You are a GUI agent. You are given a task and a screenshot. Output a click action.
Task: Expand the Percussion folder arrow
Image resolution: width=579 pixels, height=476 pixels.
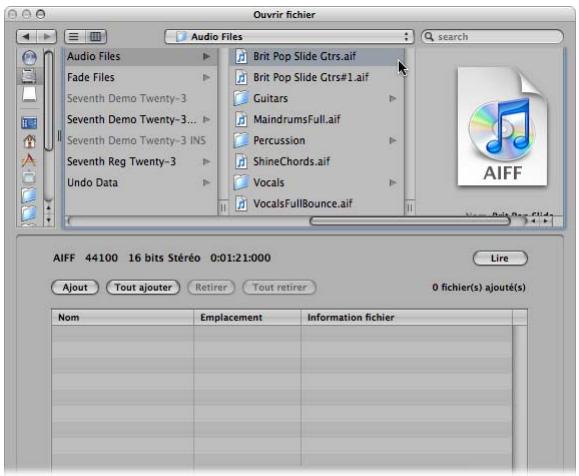pyautogui.click(x=393, y=140)
